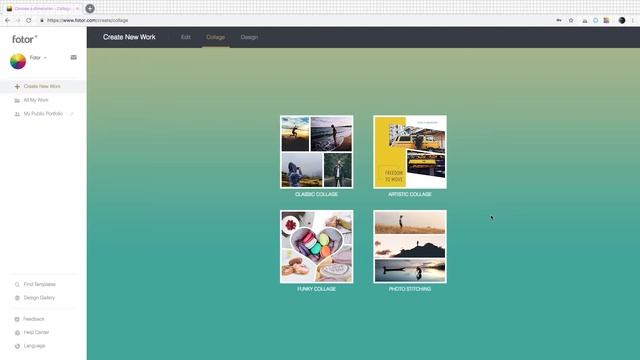Open All My Work

(36, 100)
